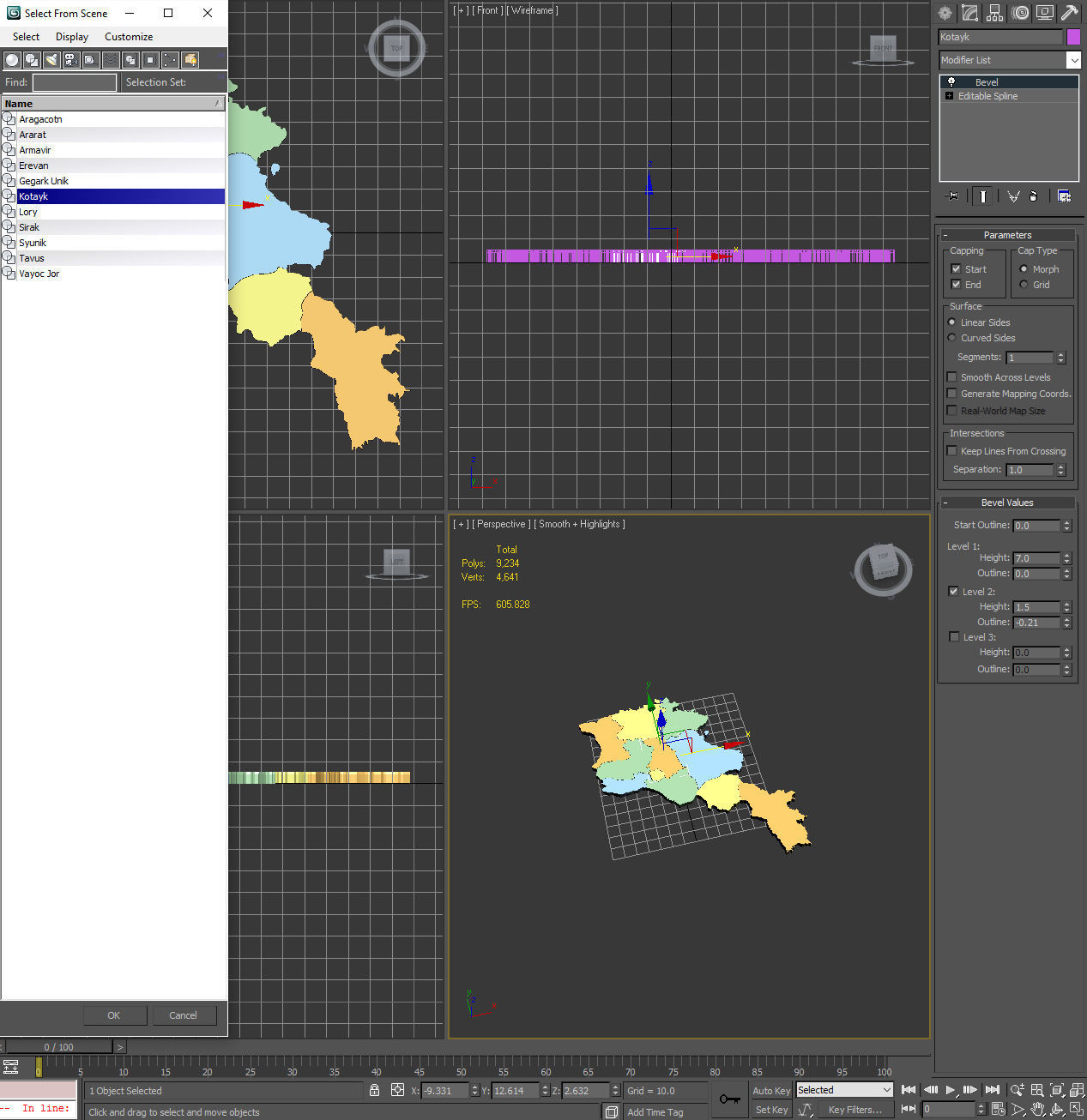Select the Pan View hand tool
1087x1120 pixels.
pos(1037,1110)
